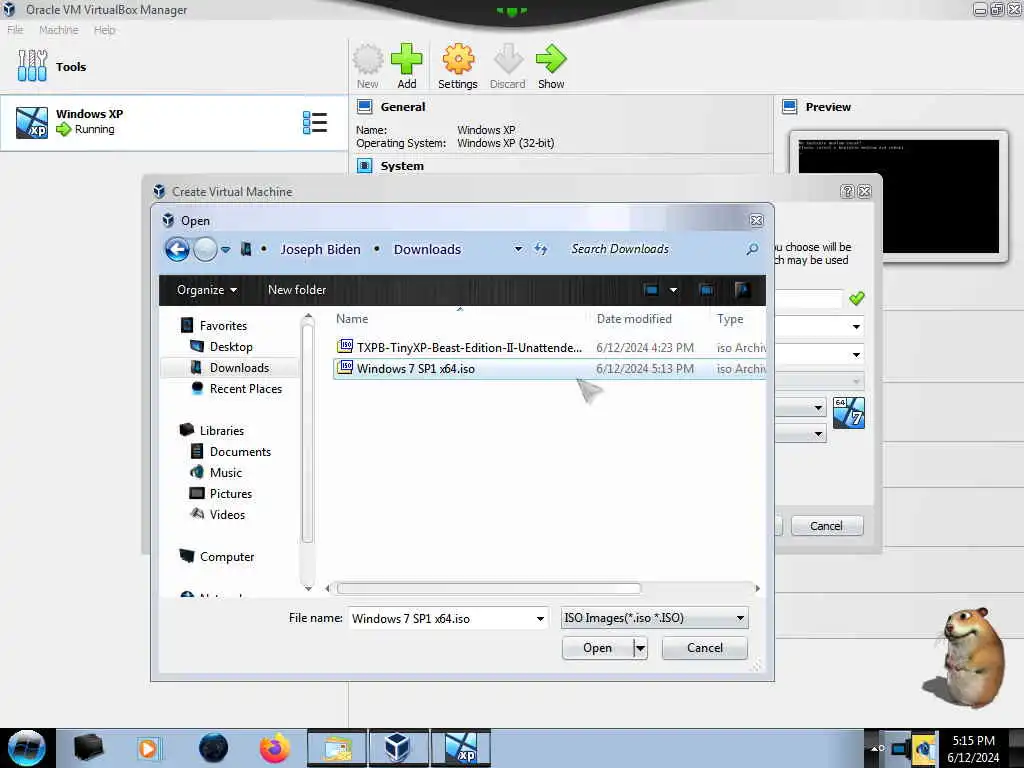This screenshot has width=1024, height=768.
Task: Click the search magnifier icon in Search Downloads
Action: coord(752,249)
